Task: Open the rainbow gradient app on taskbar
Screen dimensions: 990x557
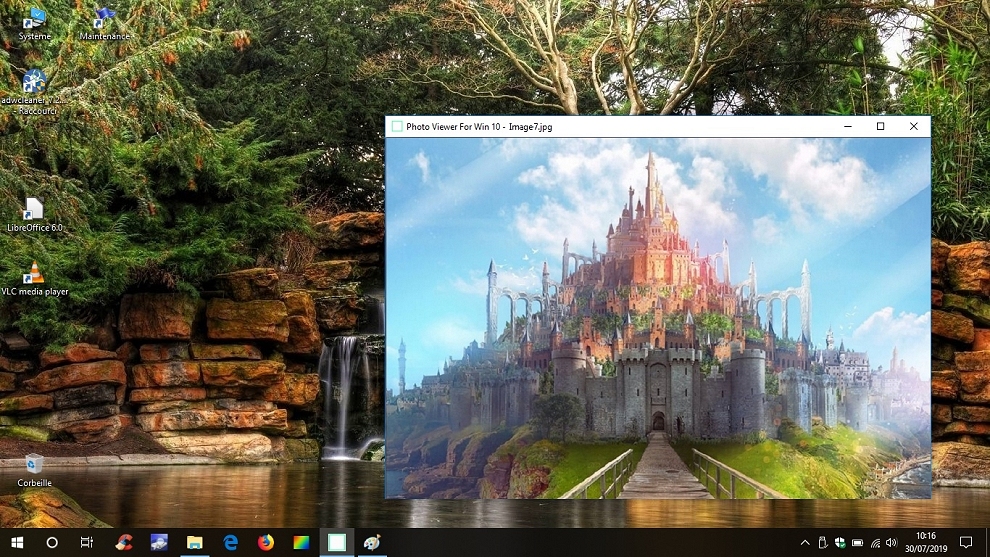Action: coord(301,542)
